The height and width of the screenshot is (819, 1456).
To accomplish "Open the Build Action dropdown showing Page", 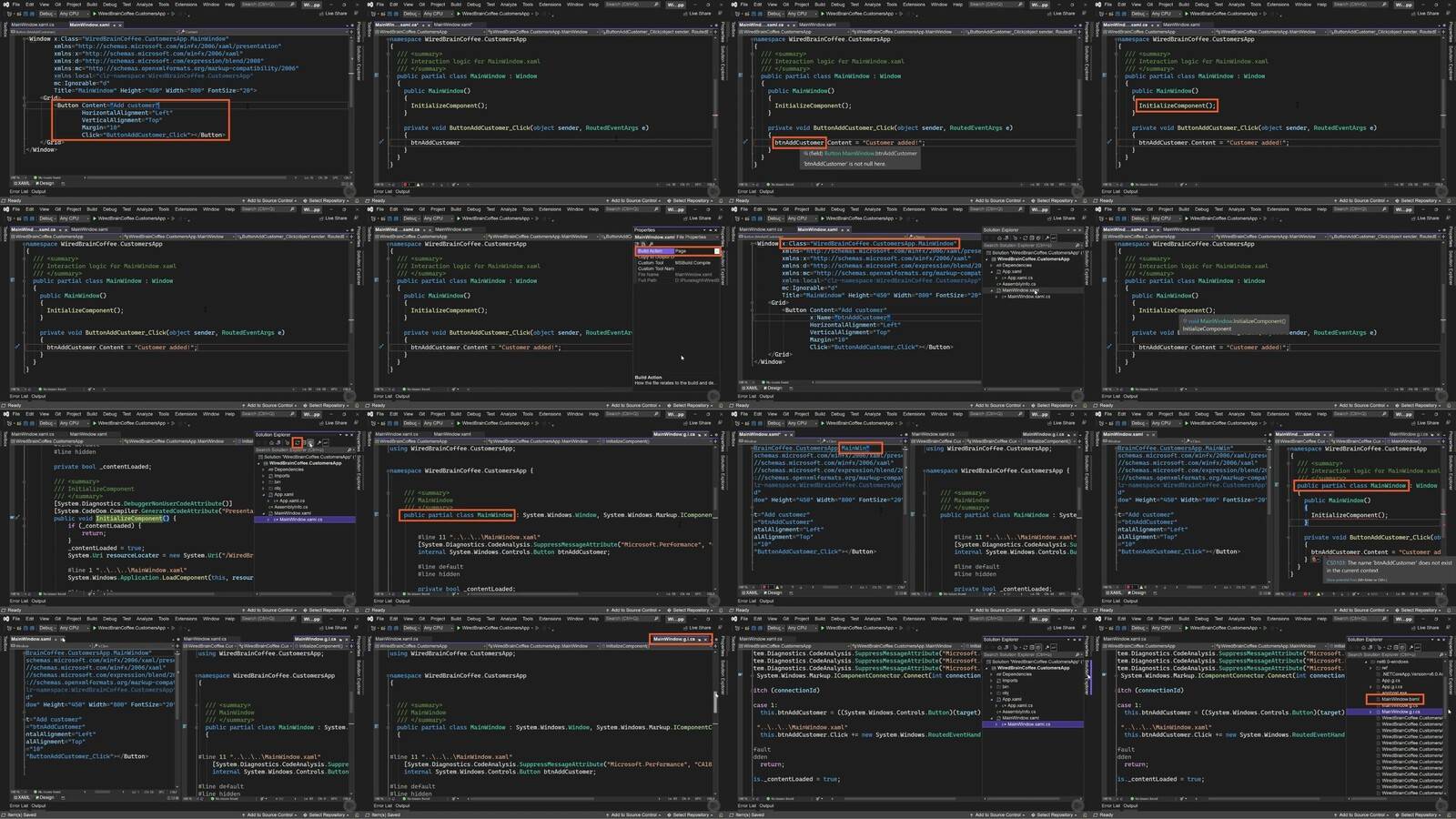I will tap(717, 251).
